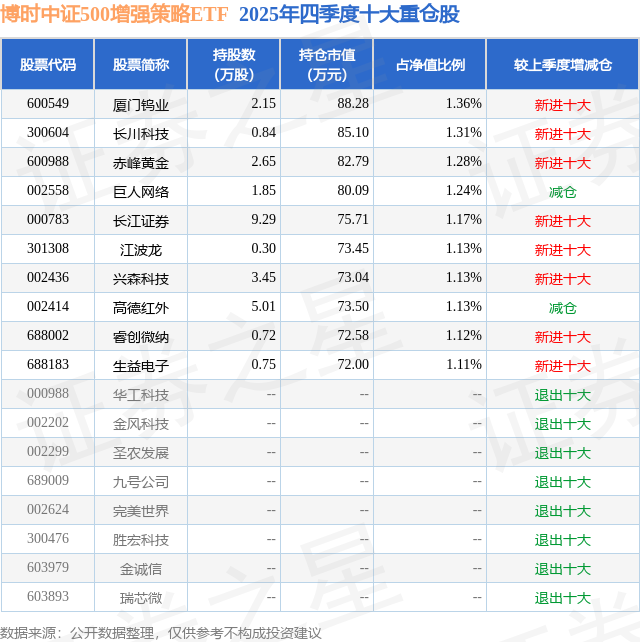Click the 持股数(万股) column header
Viewport: 640px width, 642px height.
click(234, 65)
